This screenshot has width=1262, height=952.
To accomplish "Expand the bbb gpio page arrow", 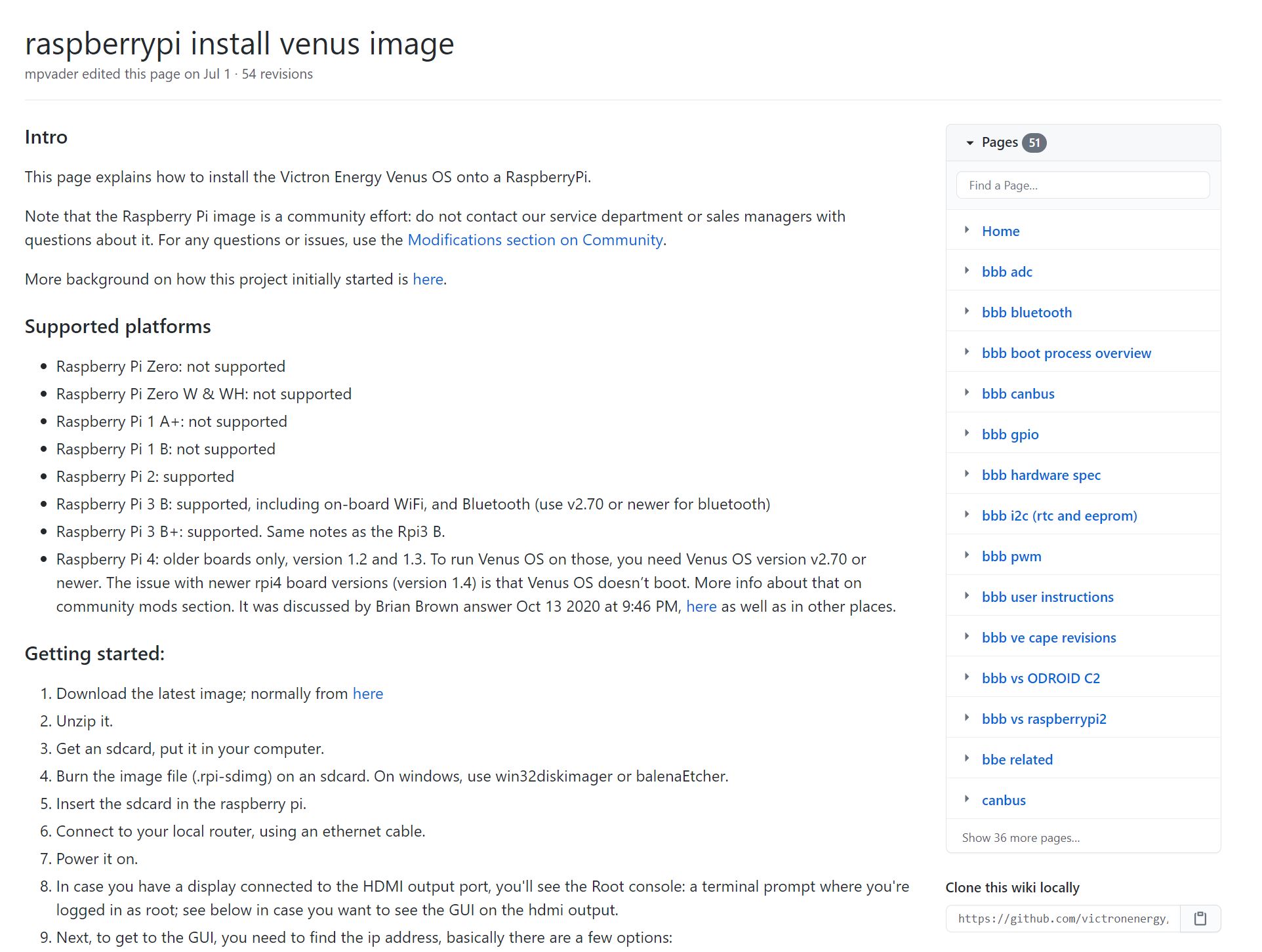I will coord(967,433).
